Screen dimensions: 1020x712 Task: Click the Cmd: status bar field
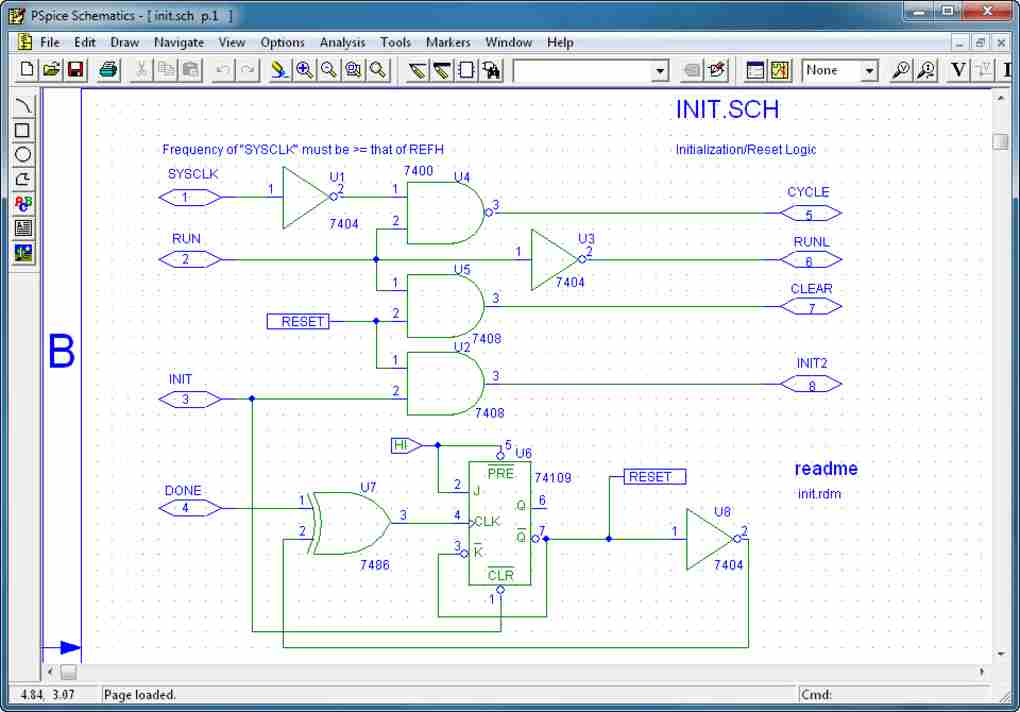[x=894, y=694]
